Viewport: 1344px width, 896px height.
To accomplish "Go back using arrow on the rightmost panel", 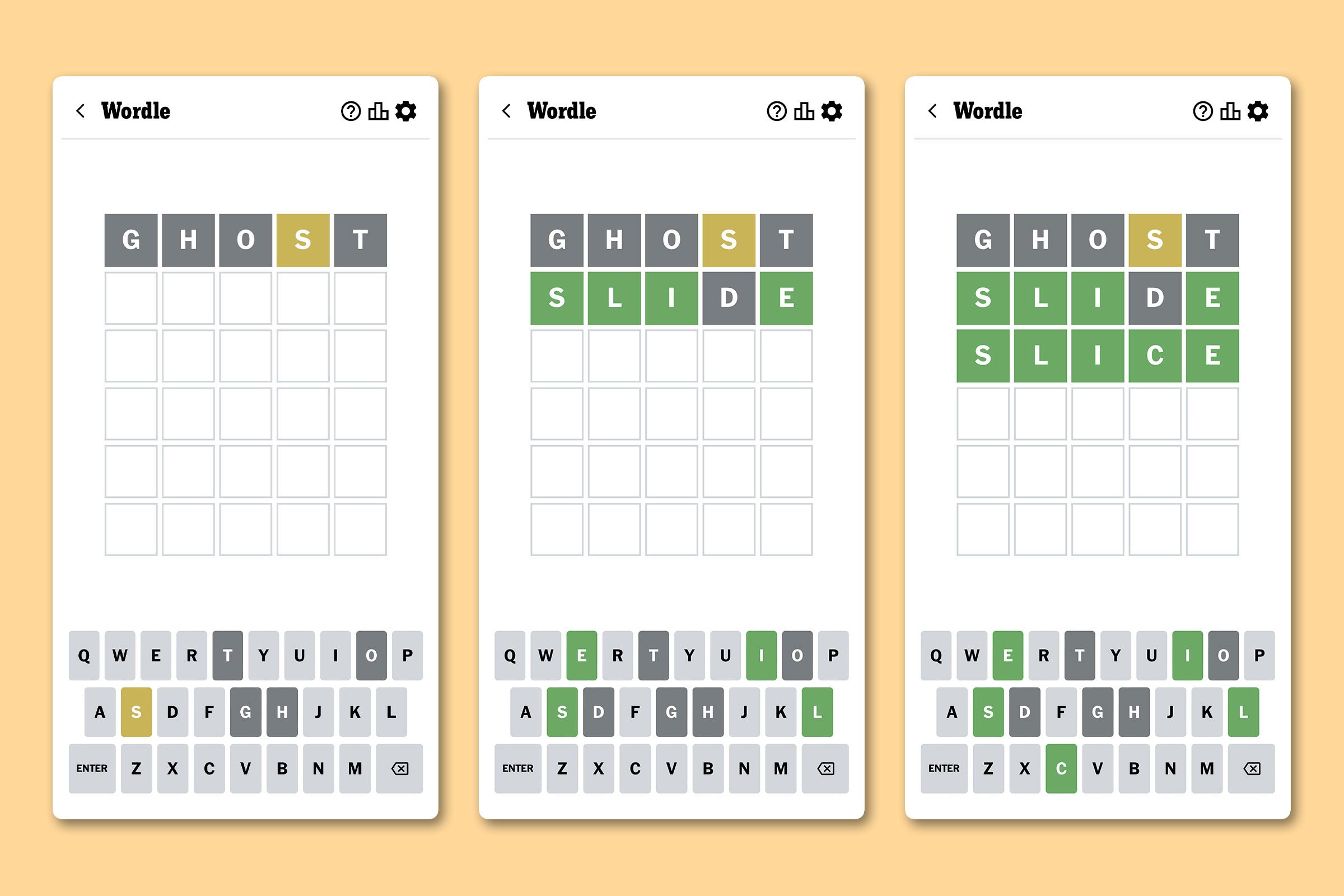I will [932, 111].
